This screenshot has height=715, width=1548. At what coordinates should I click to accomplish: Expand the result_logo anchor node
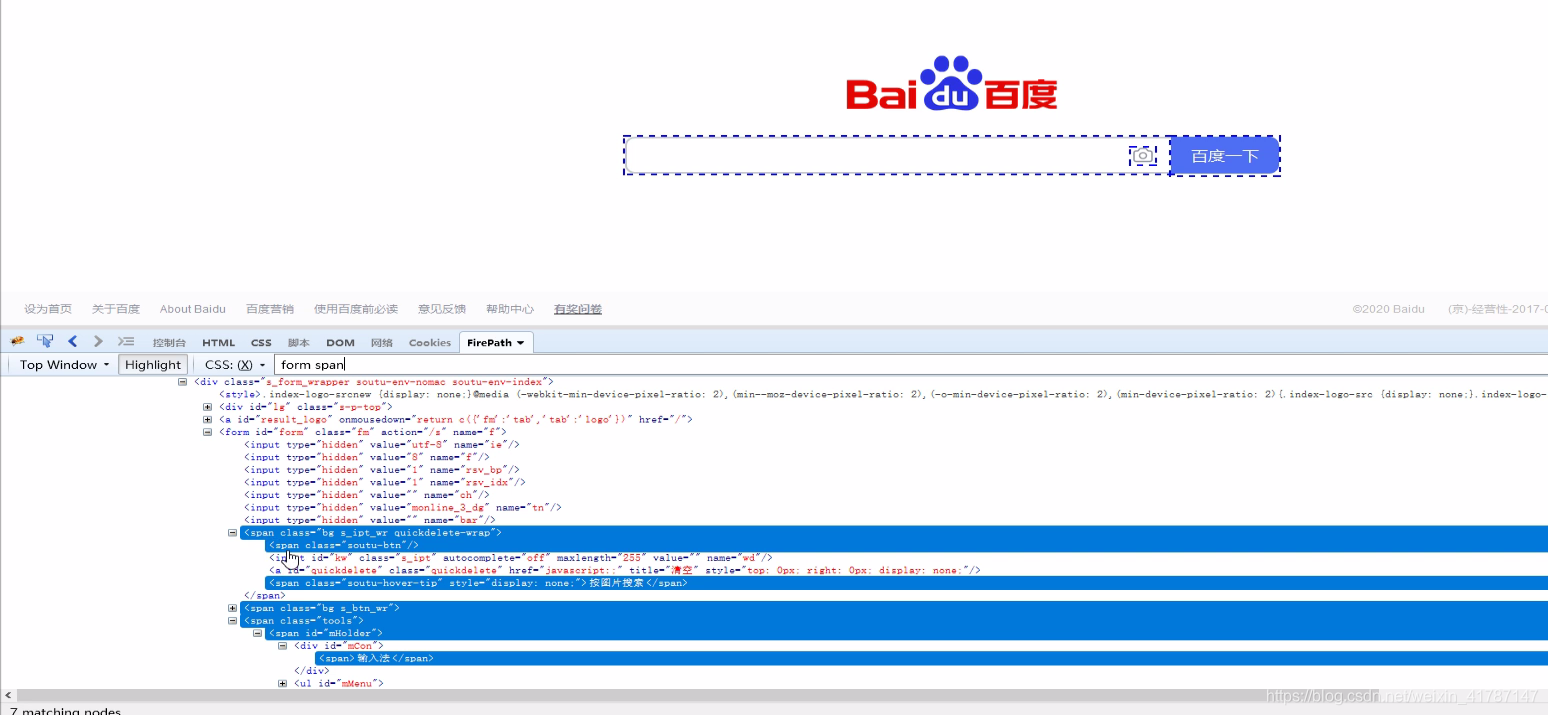coord(207,420)
